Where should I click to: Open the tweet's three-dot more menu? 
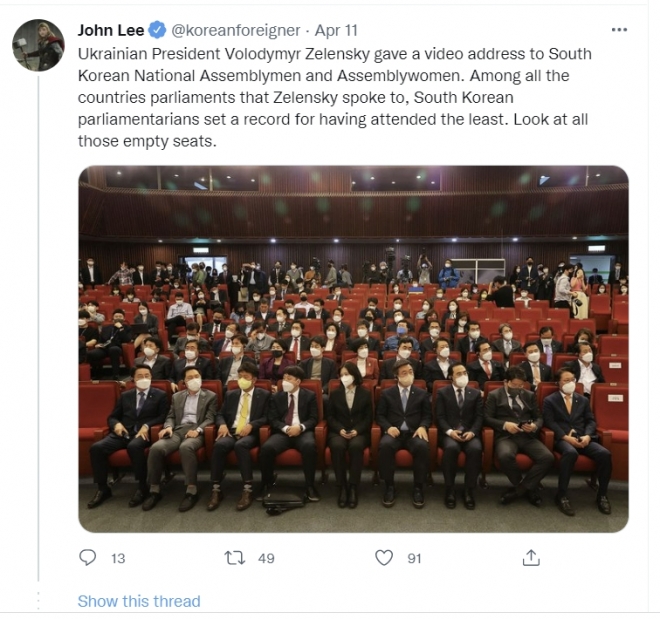619,30
